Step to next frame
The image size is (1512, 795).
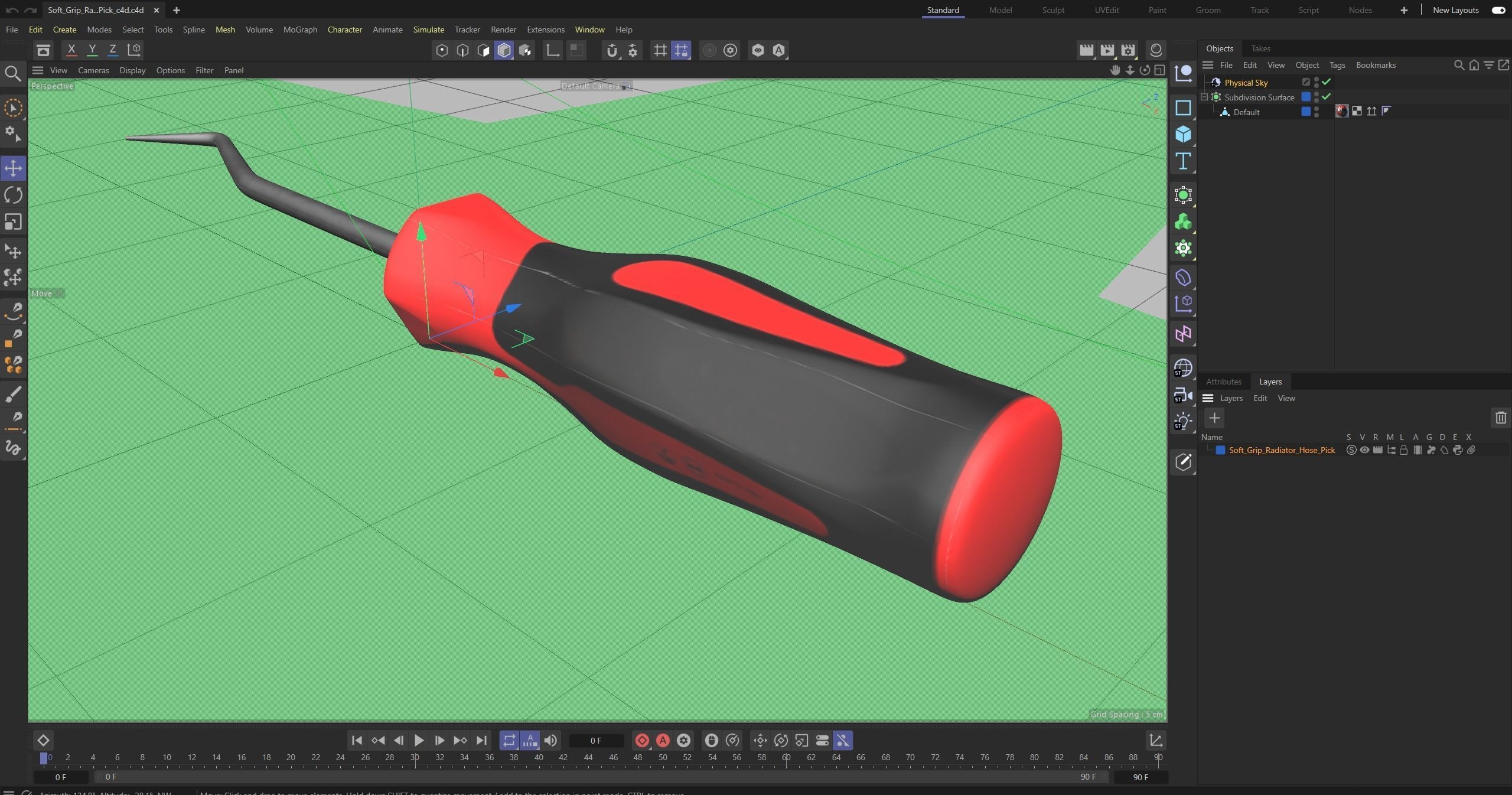point(439,740)
